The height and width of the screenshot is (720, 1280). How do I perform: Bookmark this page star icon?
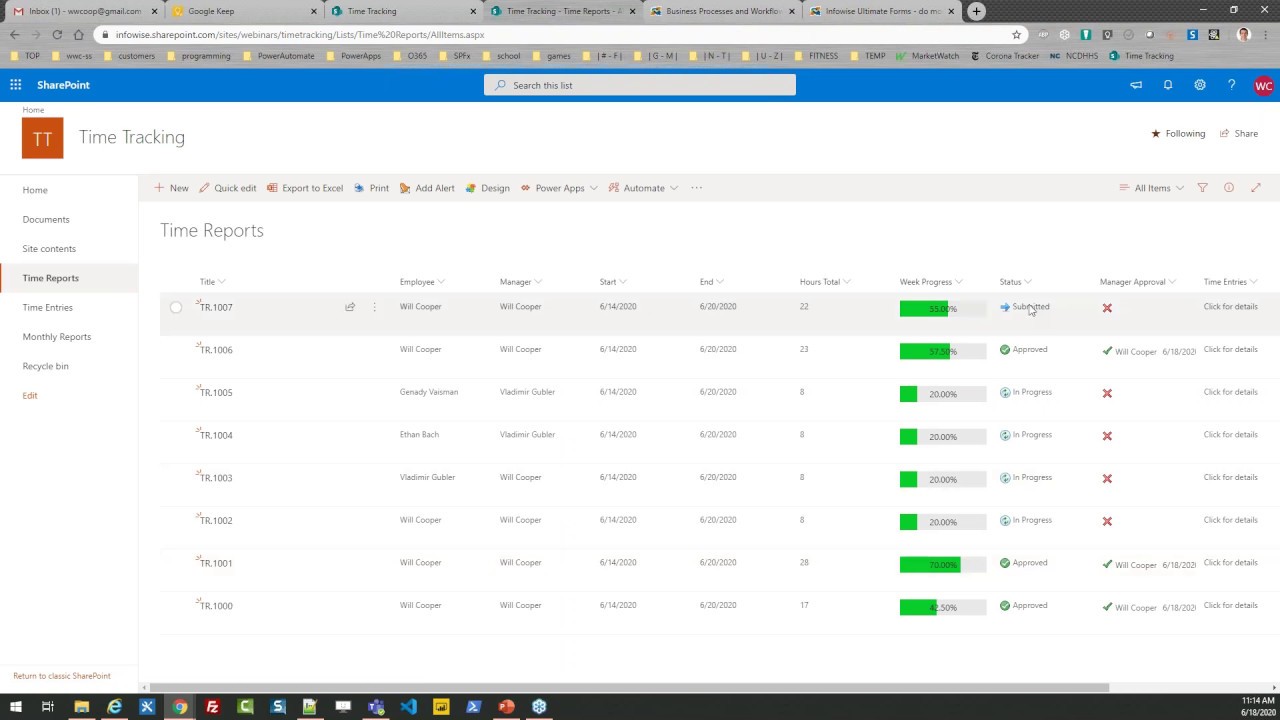1016,34
